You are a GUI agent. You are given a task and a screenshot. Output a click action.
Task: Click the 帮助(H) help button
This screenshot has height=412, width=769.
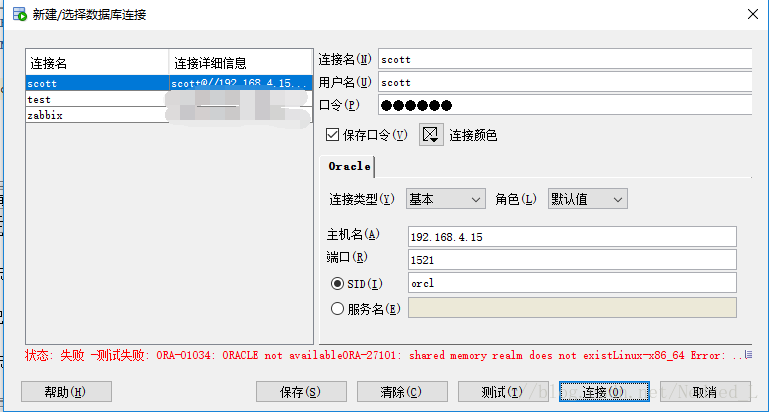pyautogui.click(x=66, y=392)
